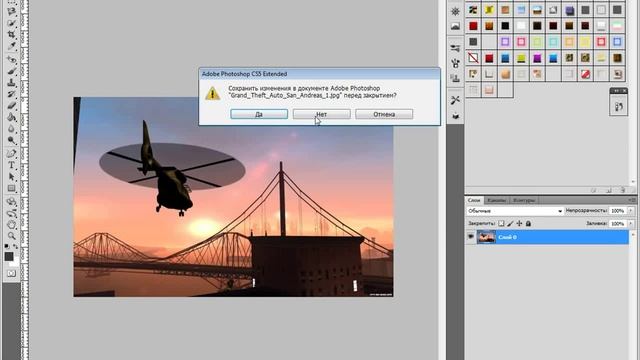Select the Zoom magnifier tool
Screen dimensions: 640x360
[x=11, y=236]
